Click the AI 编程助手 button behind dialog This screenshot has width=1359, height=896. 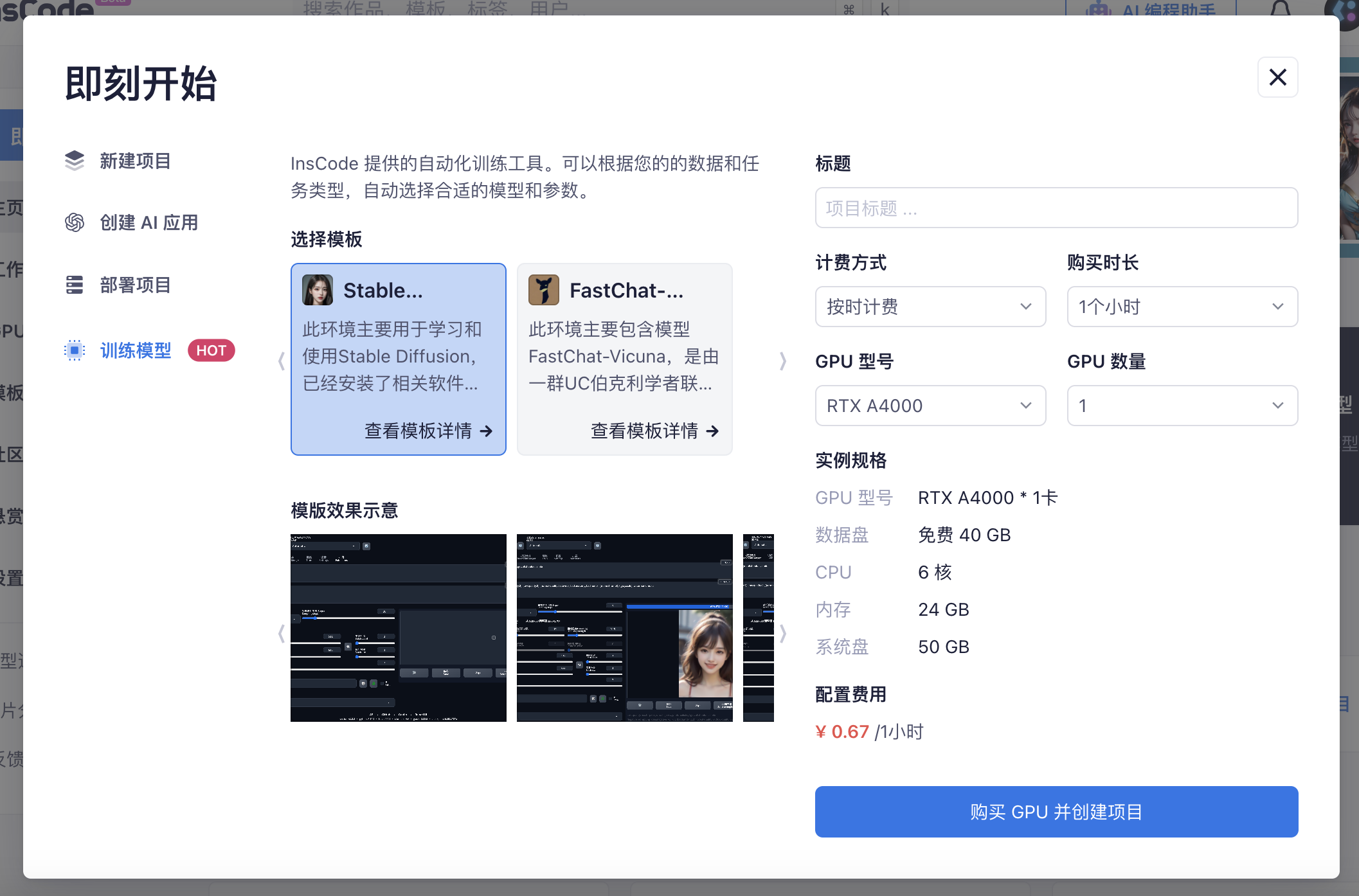coord(1151,8)
